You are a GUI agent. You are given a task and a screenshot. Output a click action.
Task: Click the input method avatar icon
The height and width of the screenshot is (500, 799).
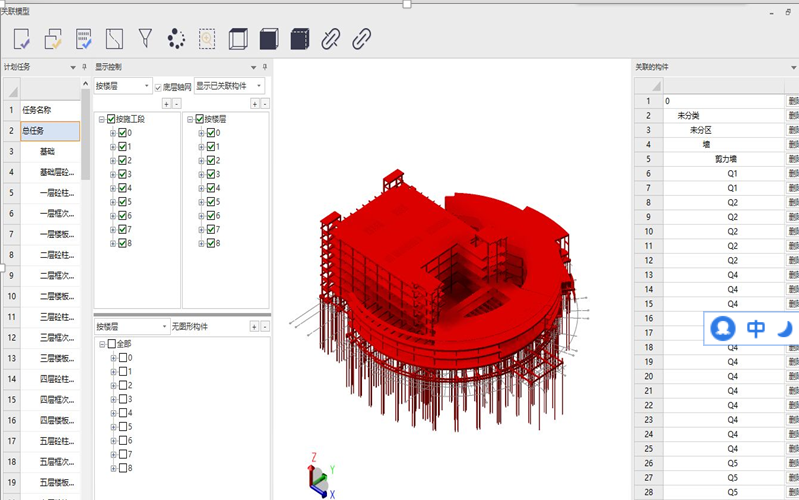[723, 329]
